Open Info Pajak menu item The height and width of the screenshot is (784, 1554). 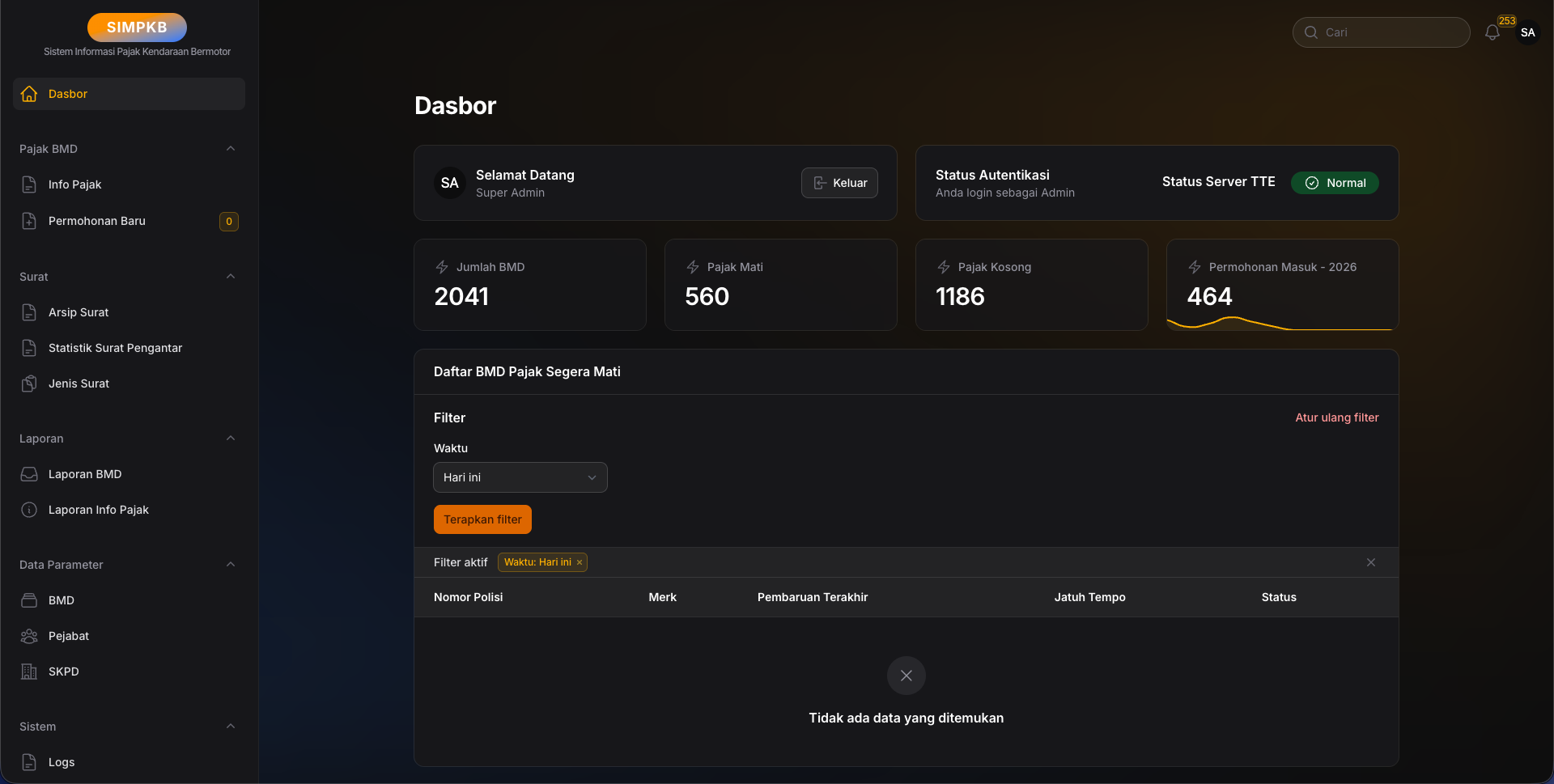point(129,184)
